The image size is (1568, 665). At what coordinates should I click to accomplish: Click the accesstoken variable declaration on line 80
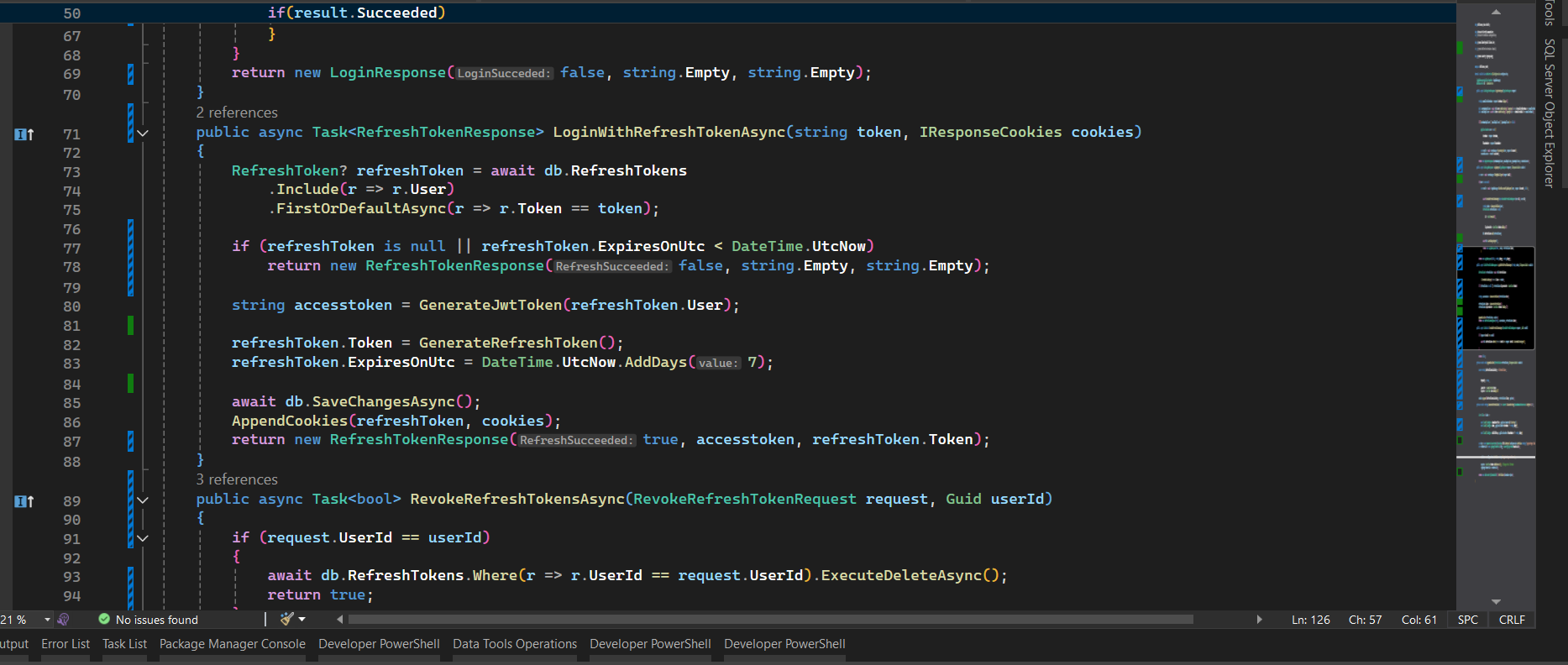tap(343, 305)
